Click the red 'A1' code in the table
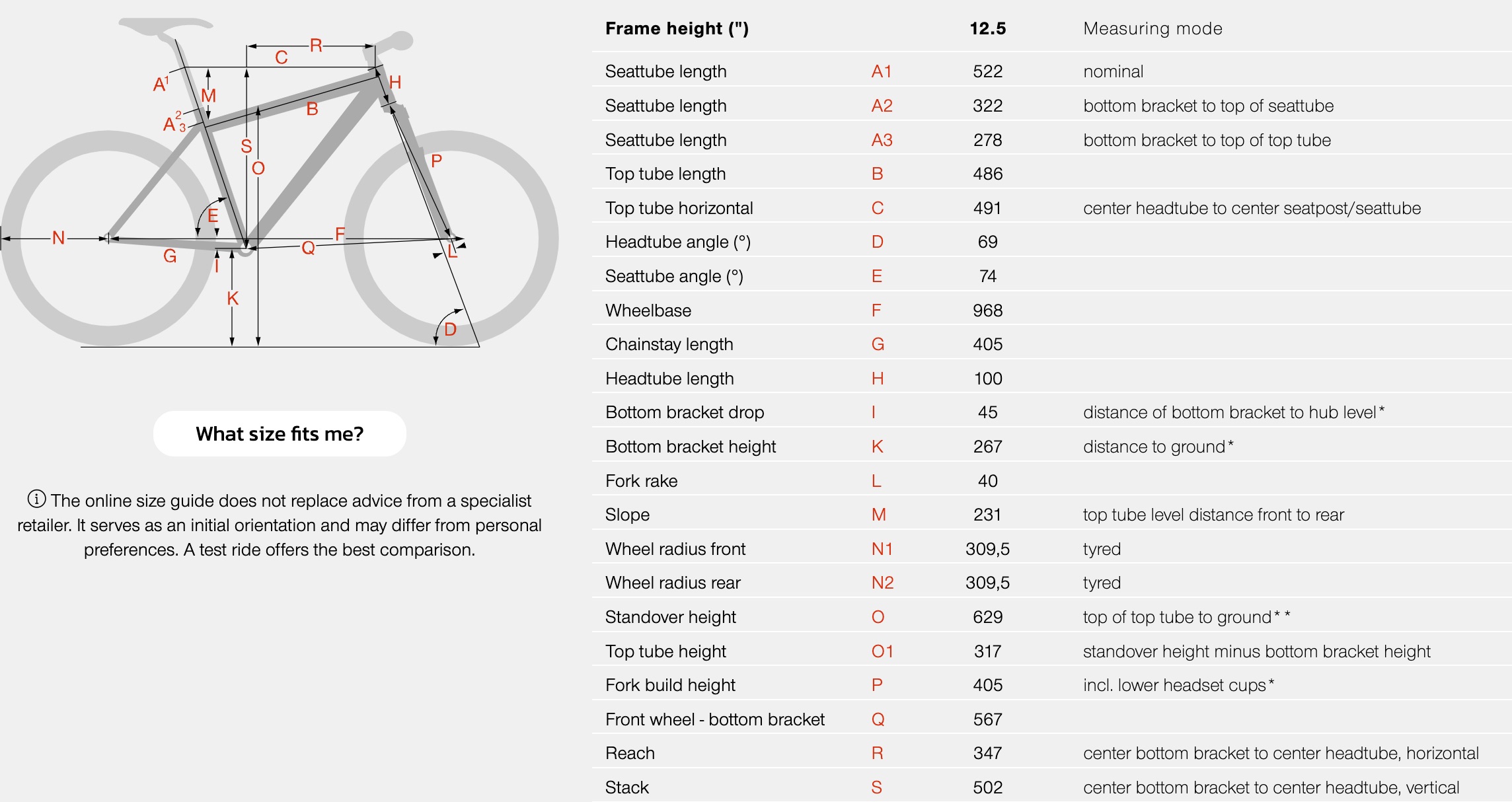This screenshot has width=1512, height=802. coord(882,71)
